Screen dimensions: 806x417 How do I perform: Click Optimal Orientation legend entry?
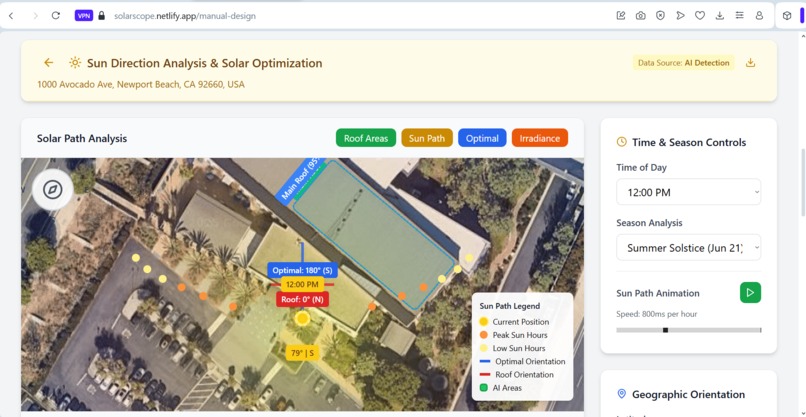tap(522, 361)
